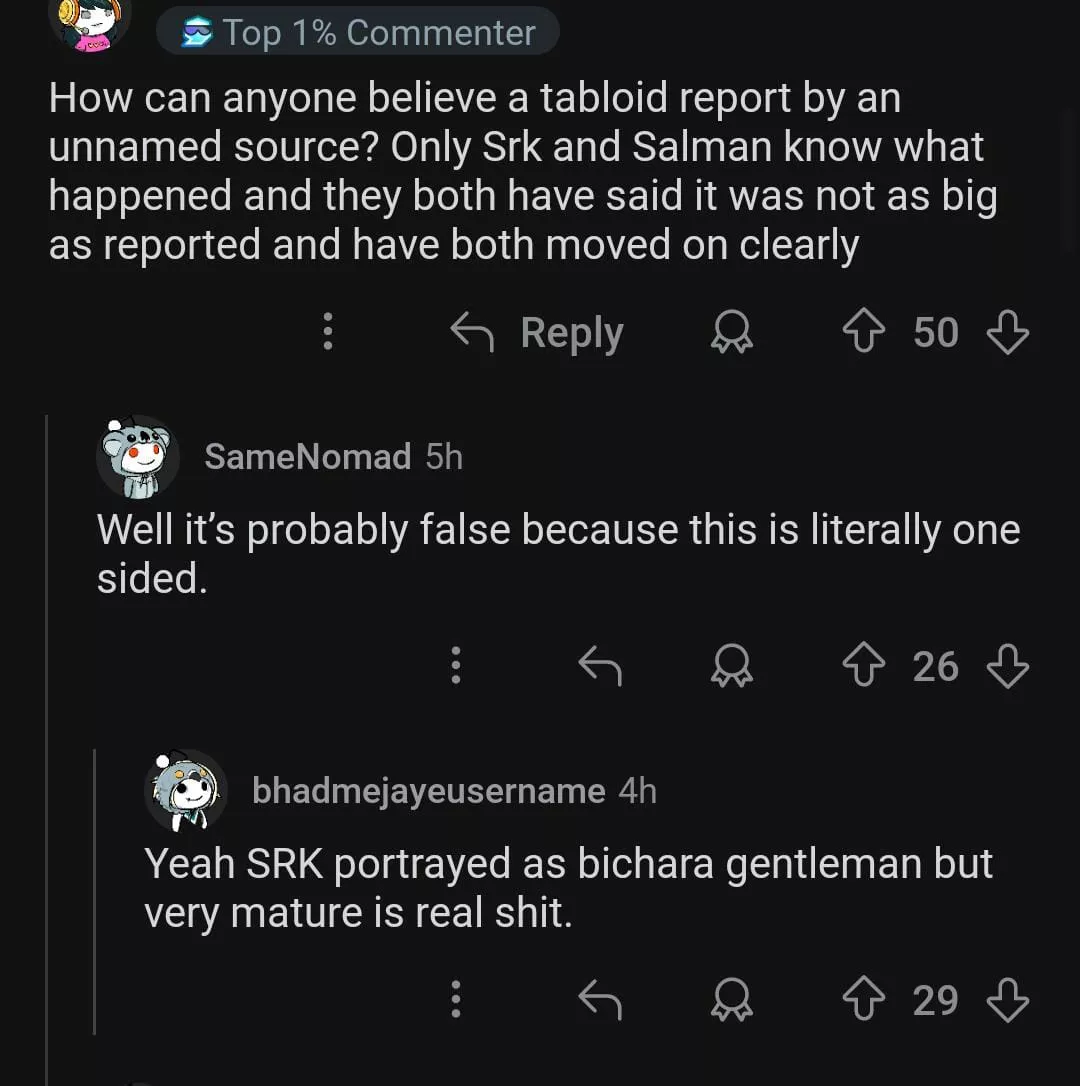Award bhadmejayeusername's comment

click(732, 1001)
